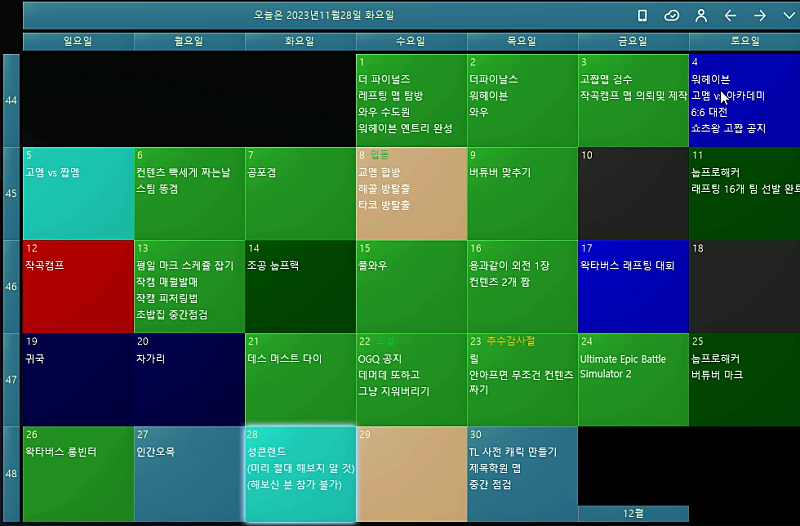Open event '와우 수도원'
800x526 pixels.
coord(384,112)
